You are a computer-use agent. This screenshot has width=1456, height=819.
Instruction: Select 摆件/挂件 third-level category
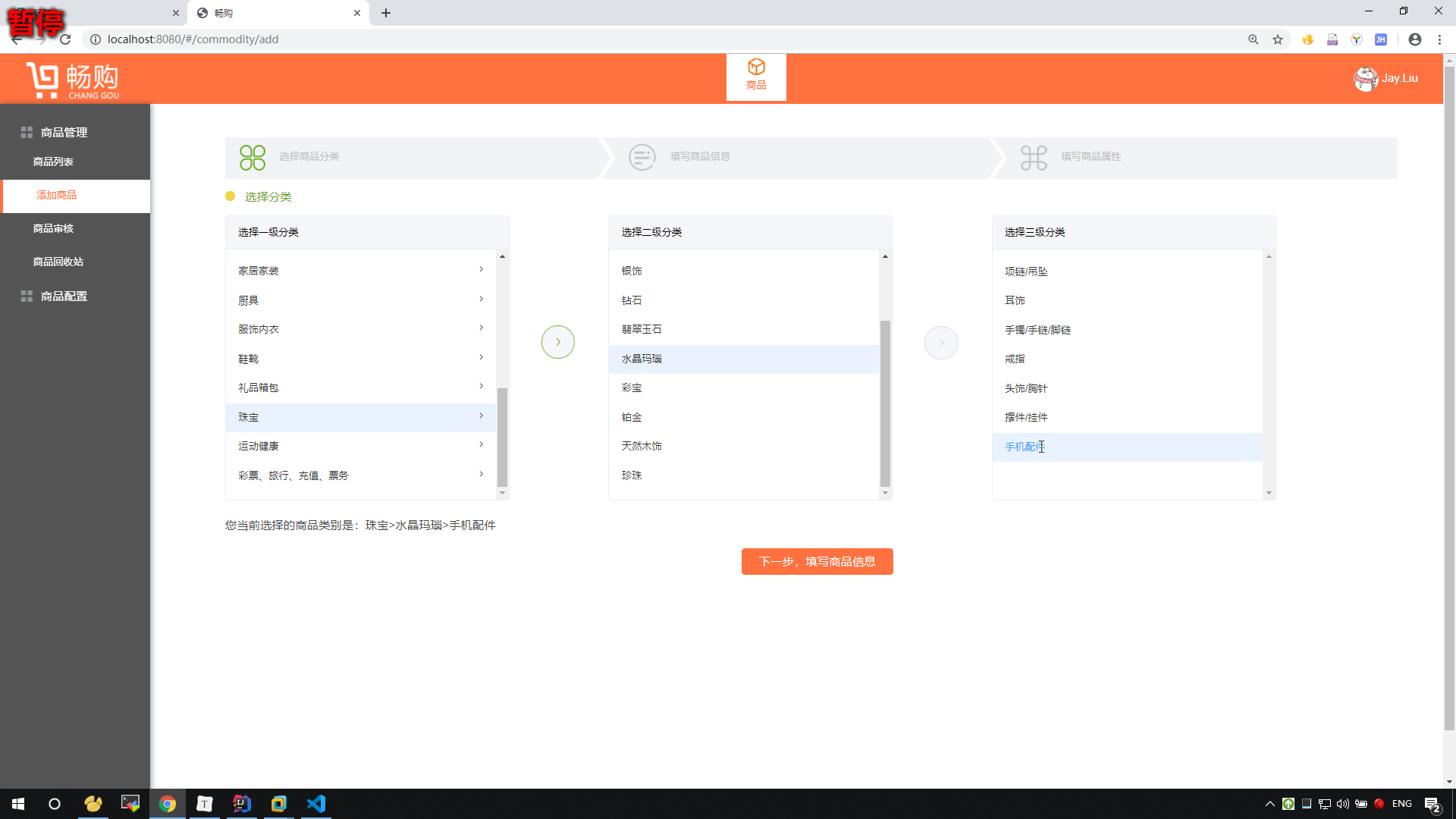click(1128, 417)
